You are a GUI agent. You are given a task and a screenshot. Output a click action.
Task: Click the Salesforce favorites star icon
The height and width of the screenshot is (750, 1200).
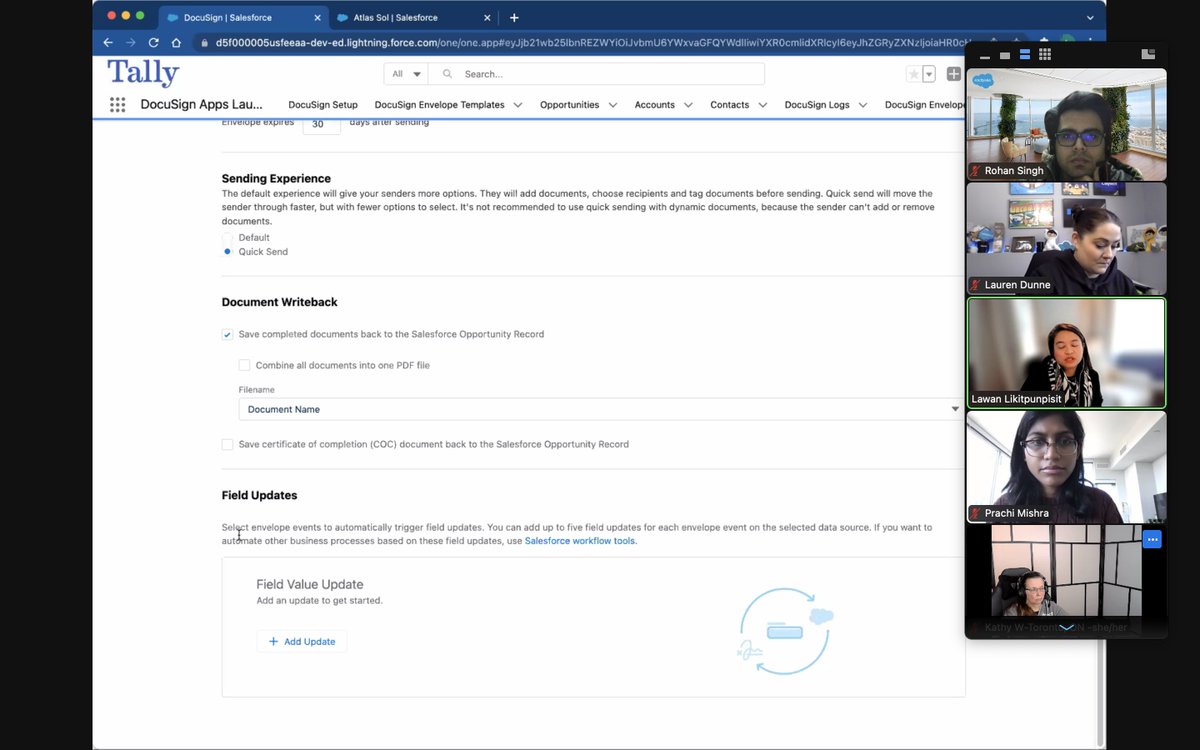pyautogui.click(x=913, y=74)
